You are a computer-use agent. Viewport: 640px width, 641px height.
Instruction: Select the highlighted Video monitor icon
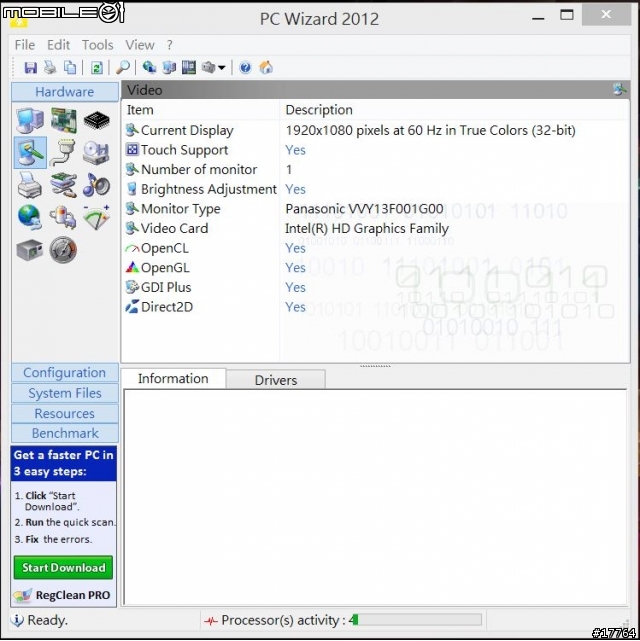30,153
